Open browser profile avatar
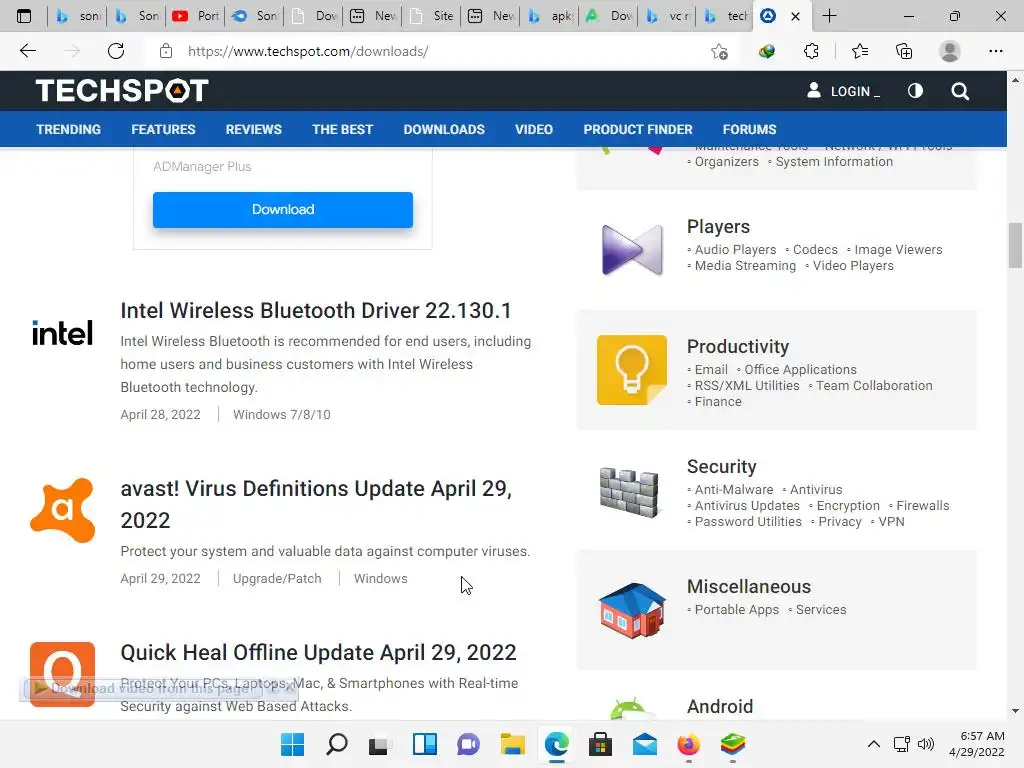Viewport: 1024px width, 768px height. point(949,51)
